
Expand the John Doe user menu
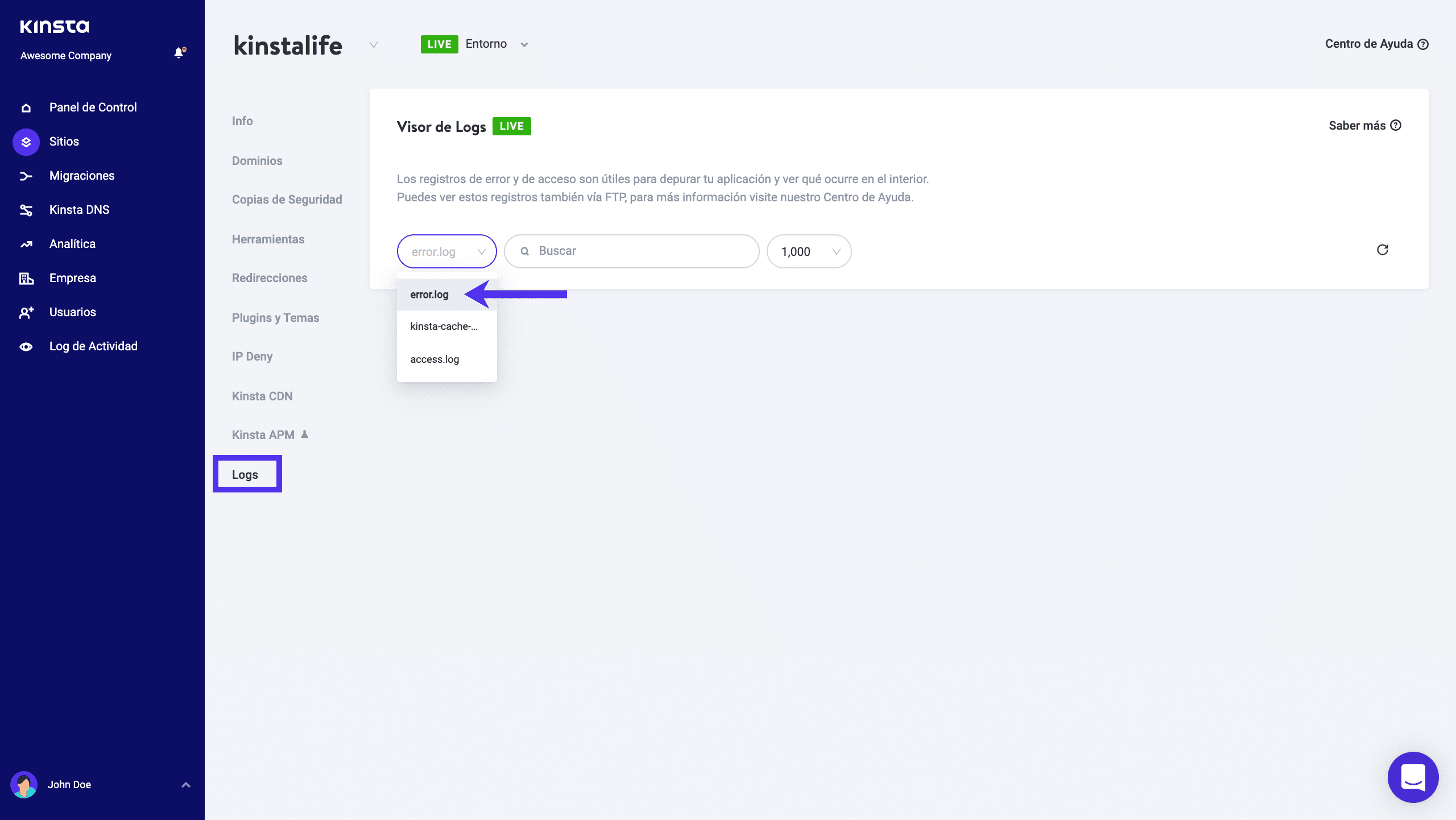click(185, 785)
